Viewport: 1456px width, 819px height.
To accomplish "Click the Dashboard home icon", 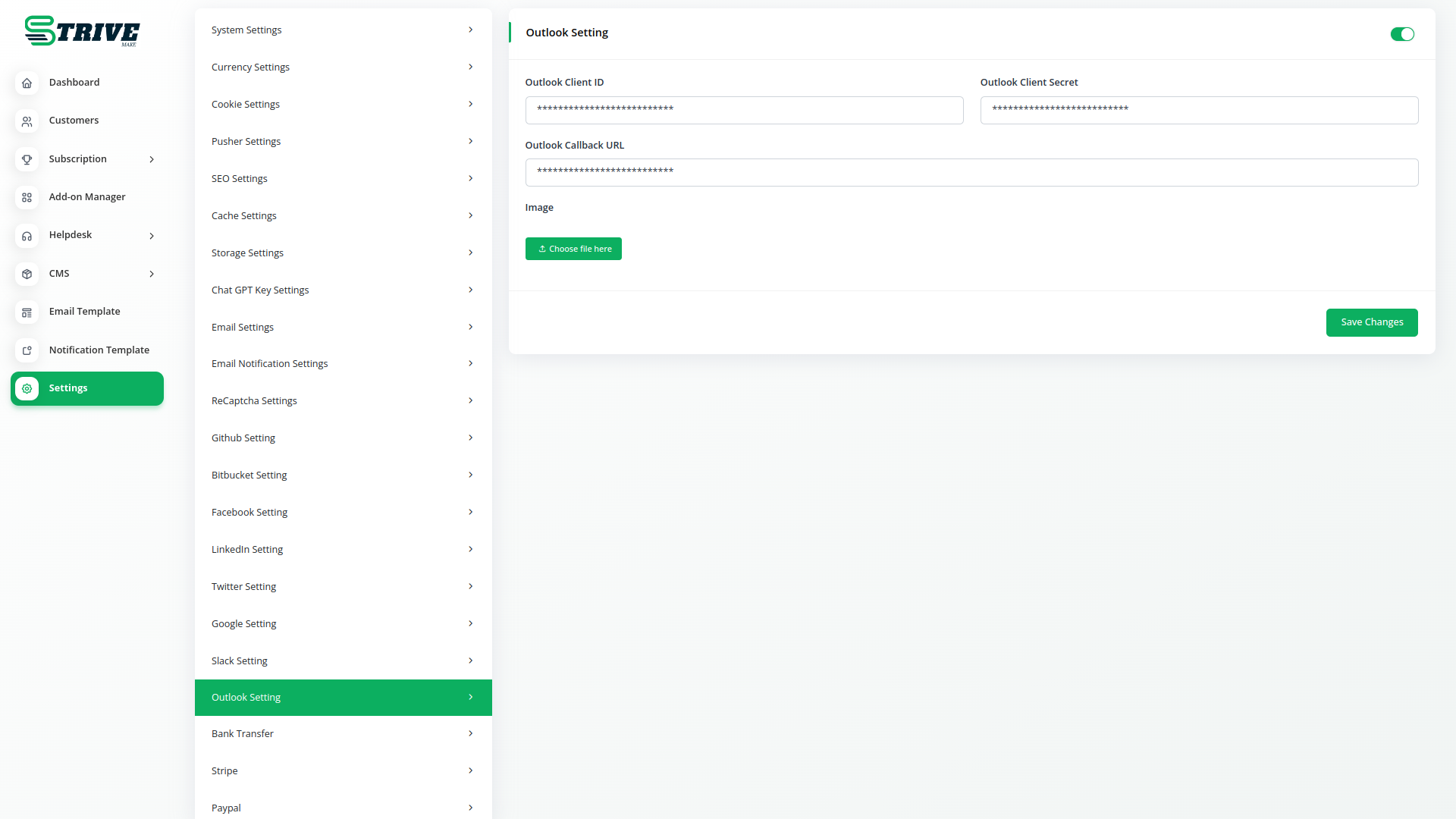I will click(27, 83).
